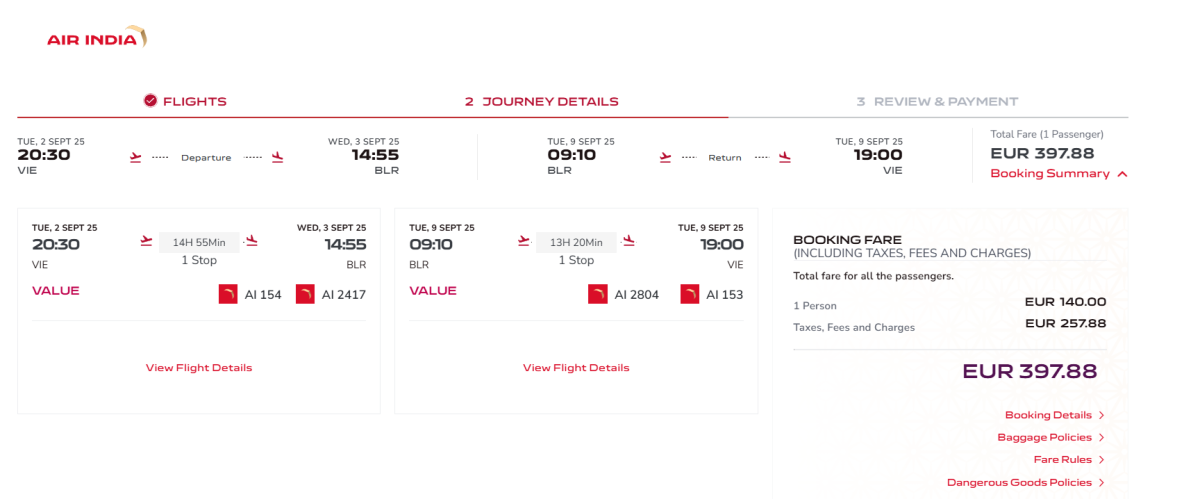Click the Air India logo
1200x499 pixels.
pos(97,40)
